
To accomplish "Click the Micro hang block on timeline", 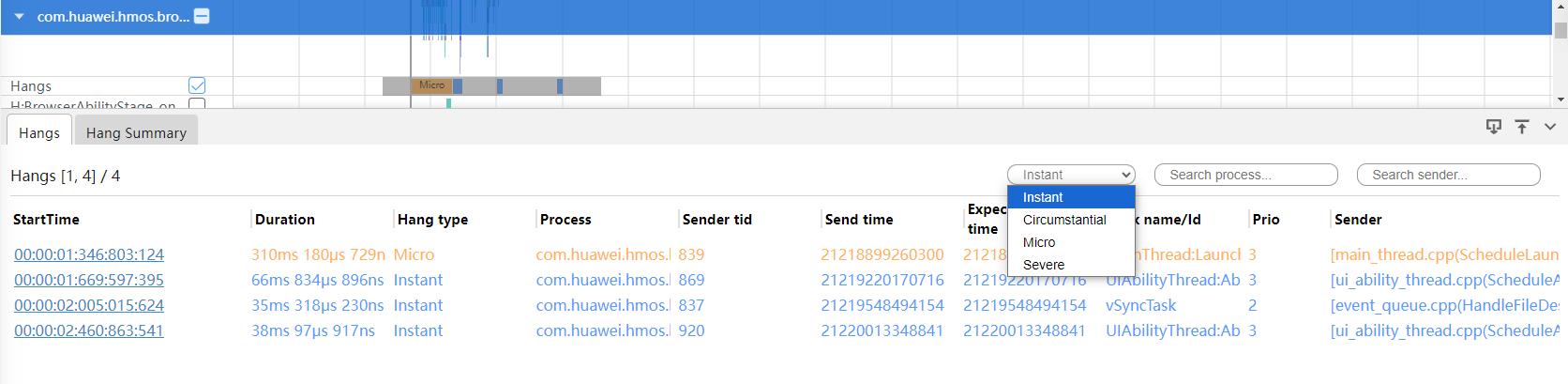I will coord(431,85).
